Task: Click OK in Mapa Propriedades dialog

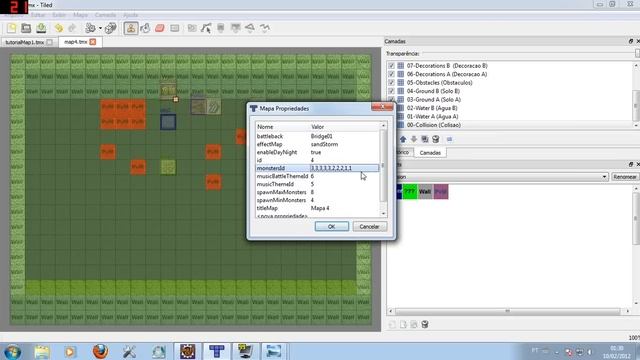Action: coord(331,227)
